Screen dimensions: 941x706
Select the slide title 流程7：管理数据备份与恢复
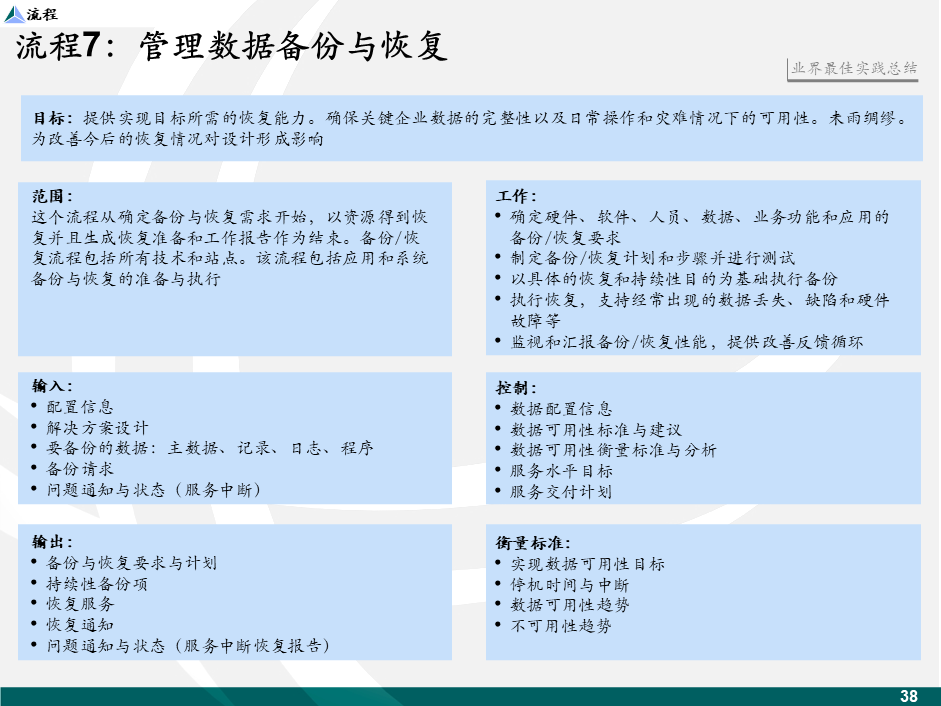coord(232,46)
